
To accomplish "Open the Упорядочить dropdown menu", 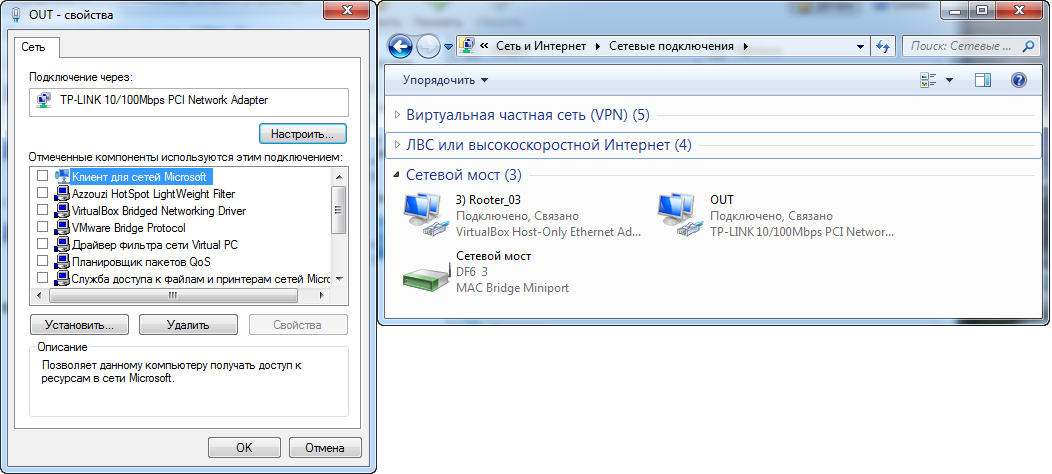I will pyautogui.click(x=446, y=81).
